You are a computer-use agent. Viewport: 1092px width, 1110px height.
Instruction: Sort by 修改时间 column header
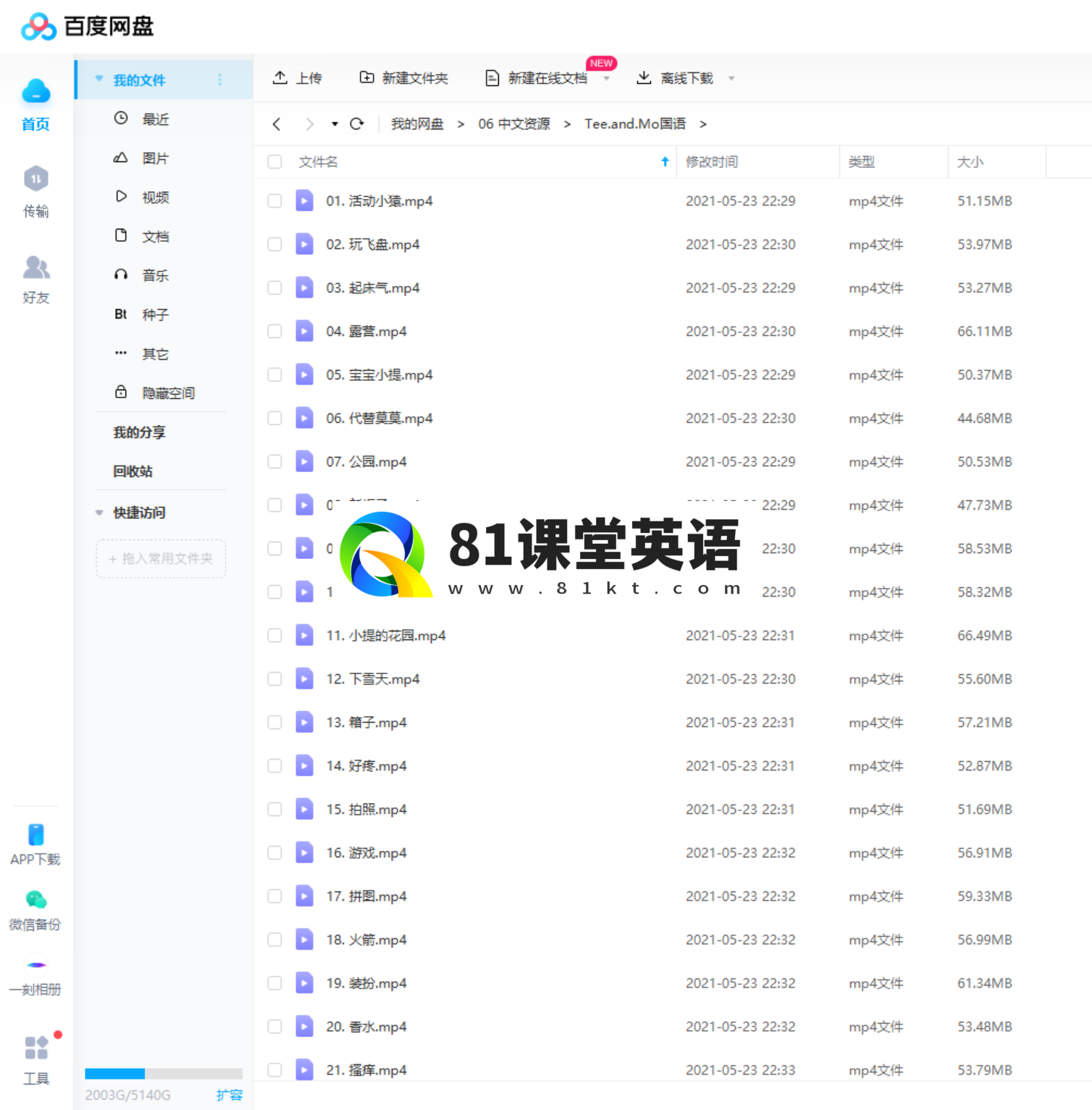712,161
